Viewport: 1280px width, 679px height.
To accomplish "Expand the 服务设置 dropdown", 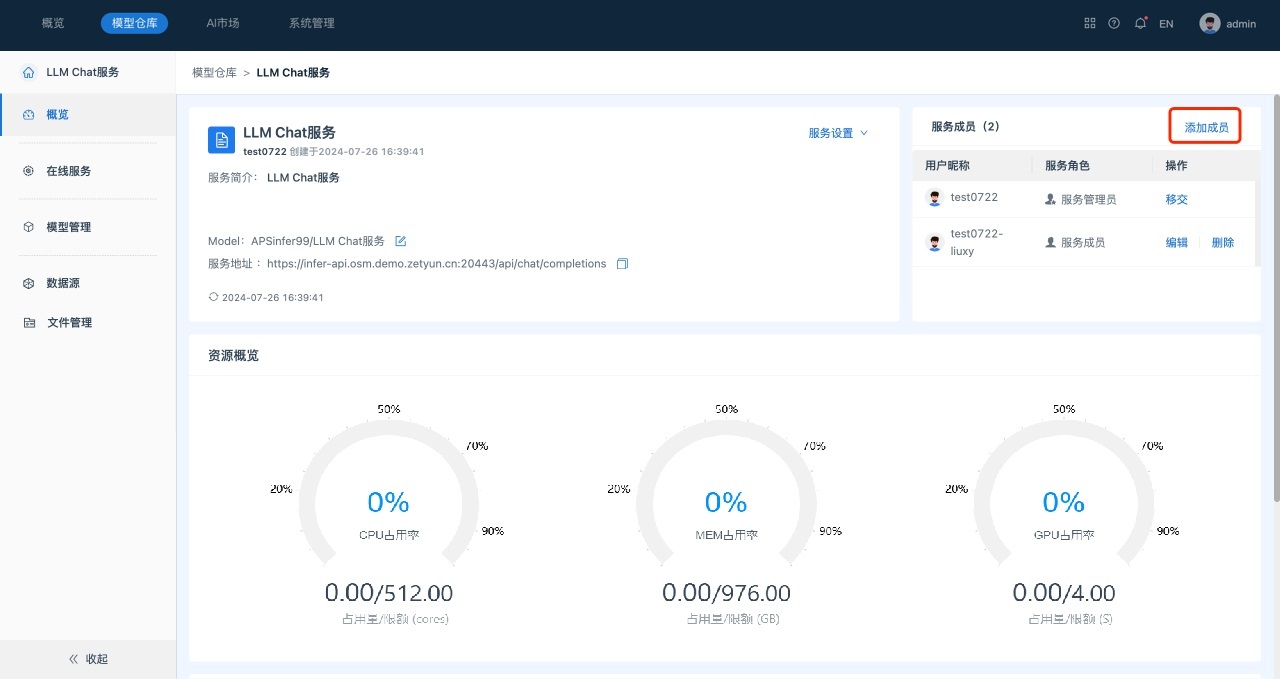I will (838, 133).
